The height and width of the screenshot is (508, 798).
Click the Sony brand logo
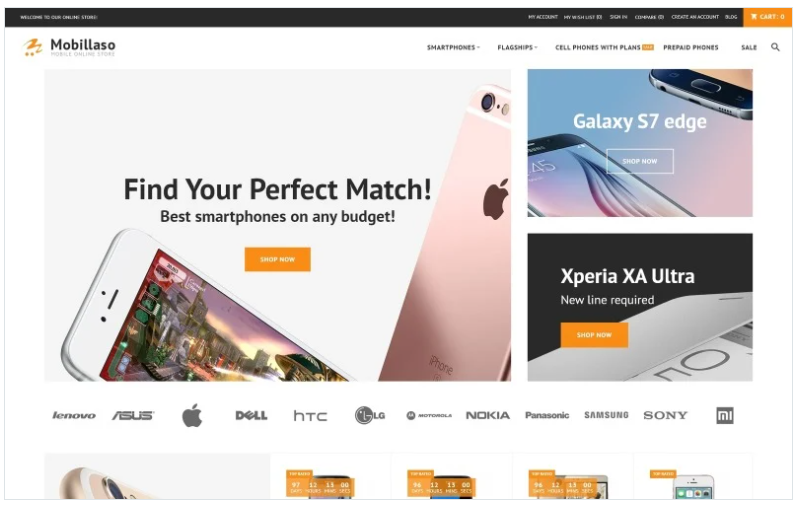tap(665, 415)
